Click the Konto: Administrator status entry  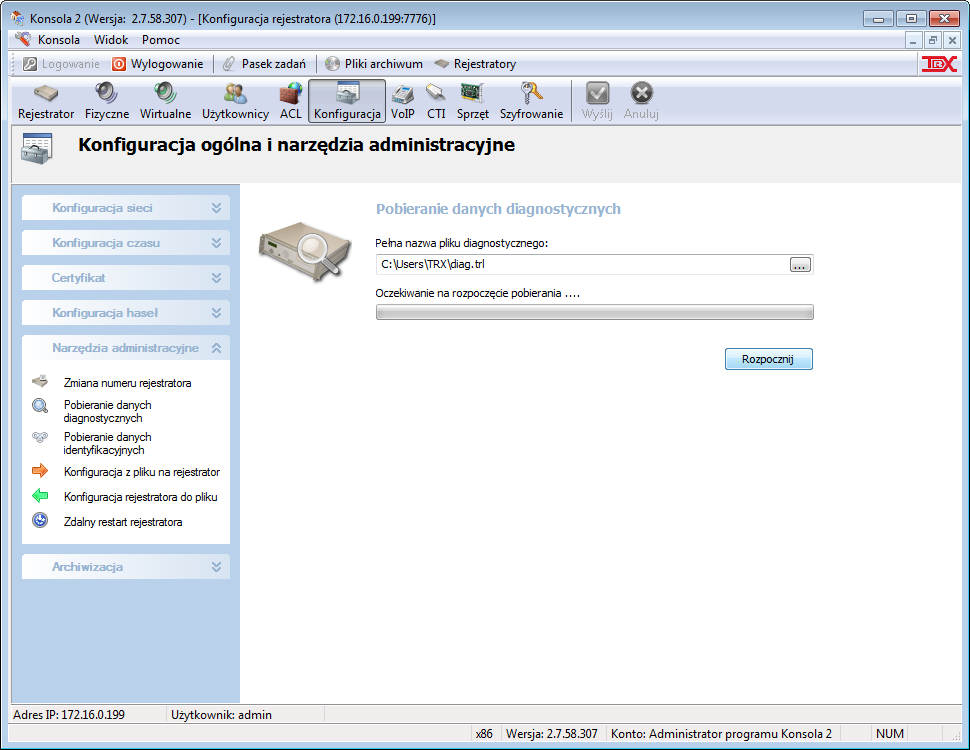721,734
